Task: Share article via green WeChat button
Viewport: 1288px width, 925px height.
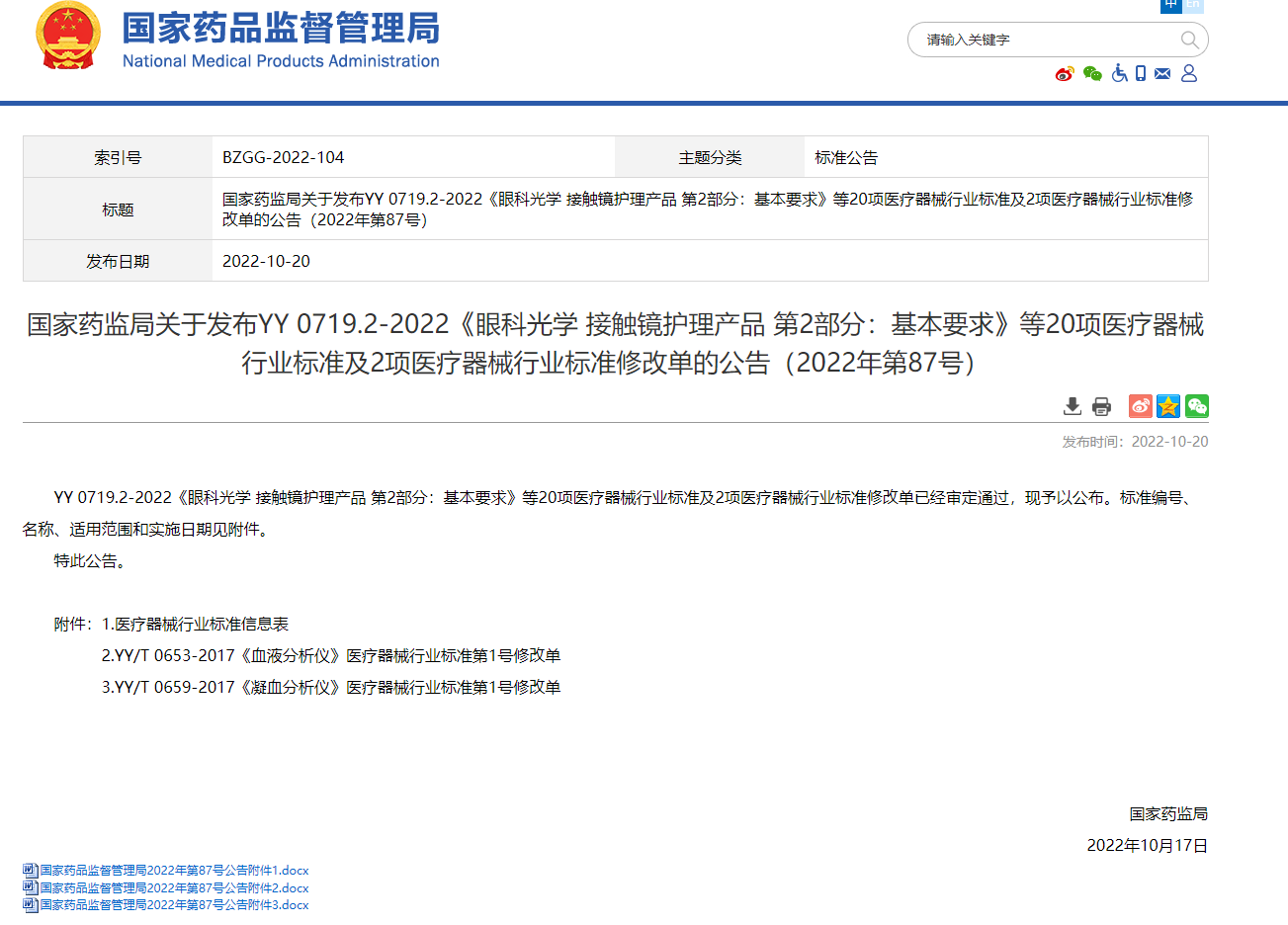Action: tap(1197, 406)
